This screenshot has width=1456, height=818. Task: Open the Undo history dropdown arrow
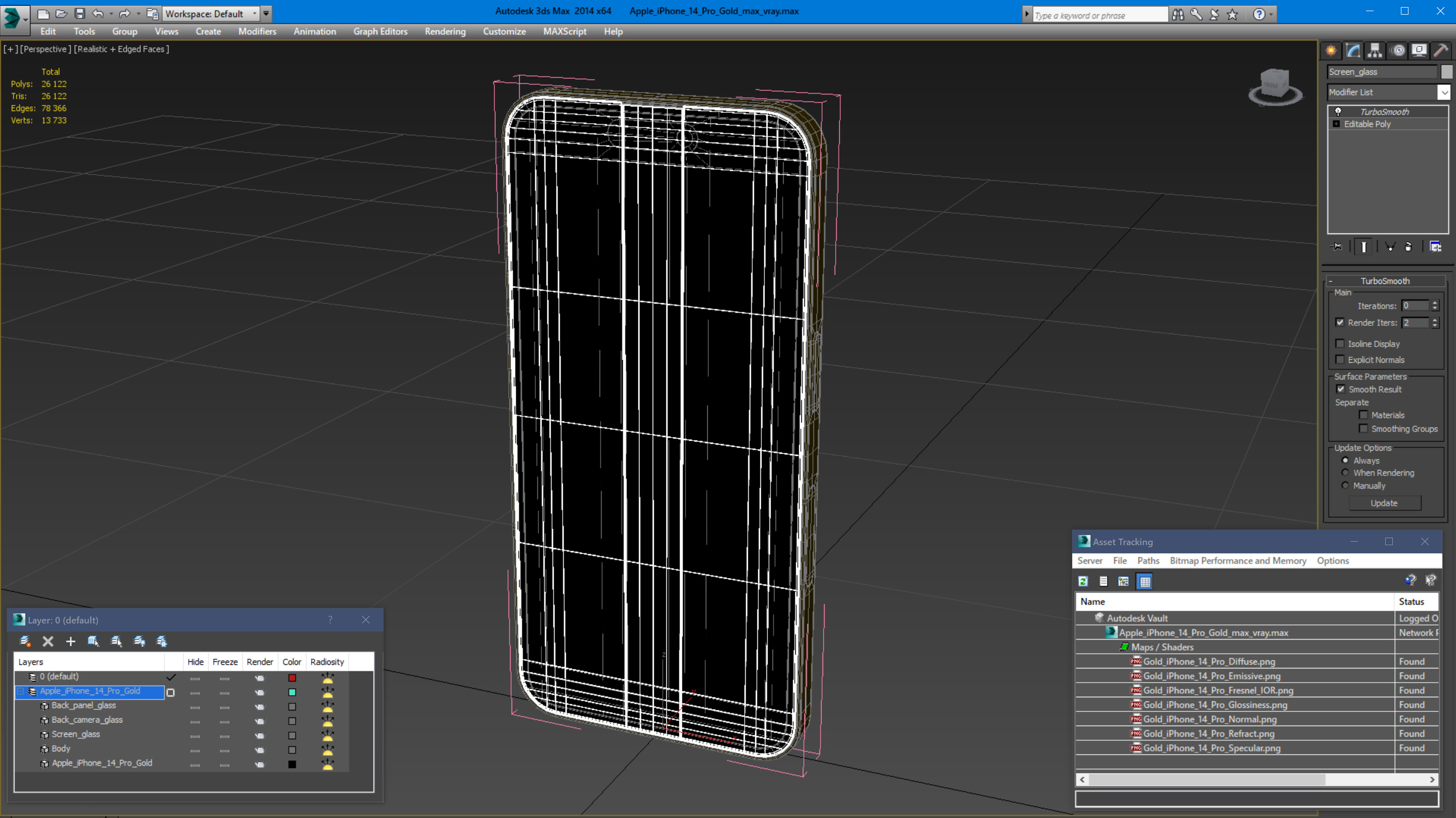click(111, 14)
